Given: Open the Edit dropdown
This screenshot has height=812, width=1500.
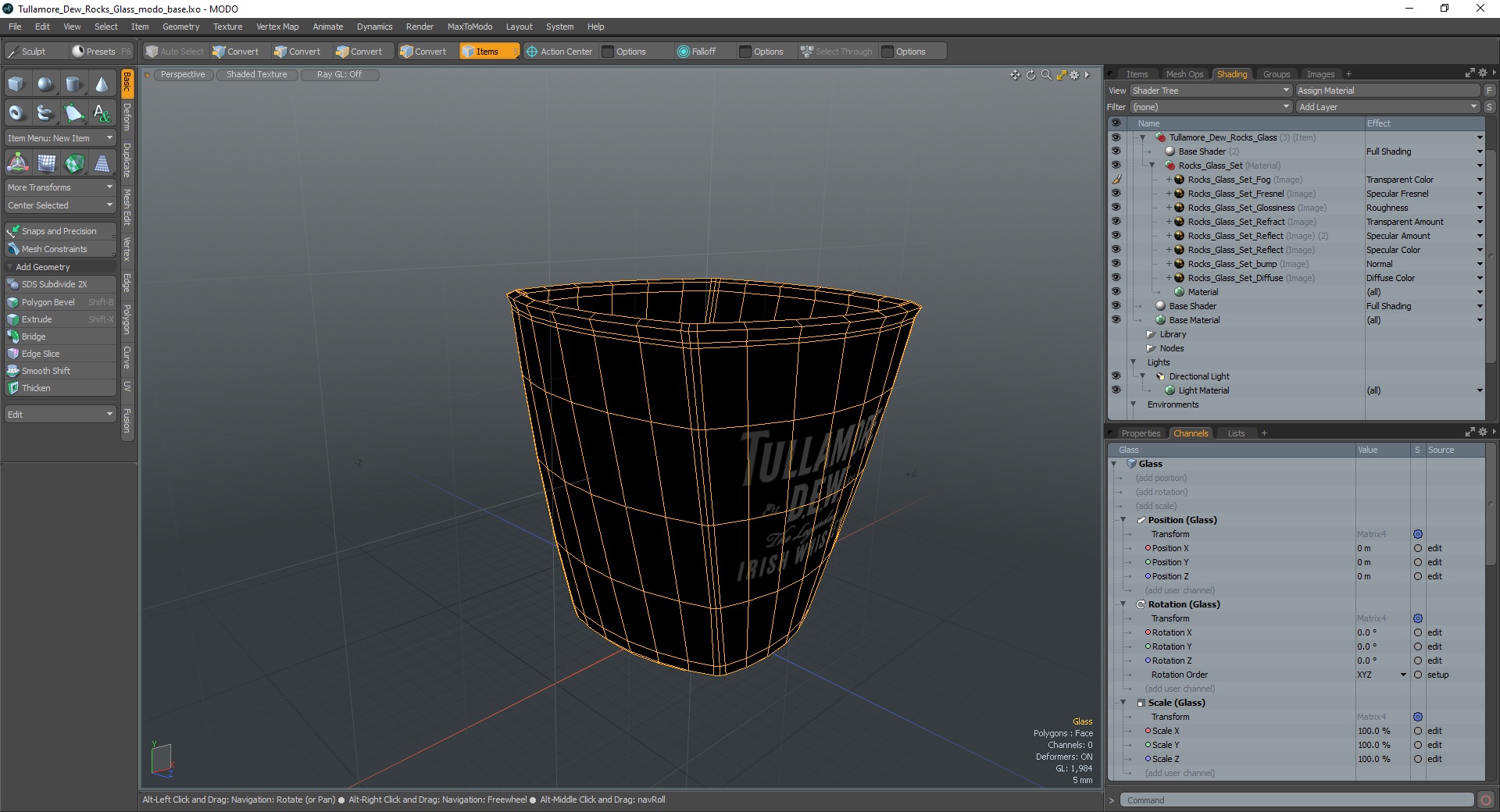Looking at the screenshot, I should pos(60,415).
